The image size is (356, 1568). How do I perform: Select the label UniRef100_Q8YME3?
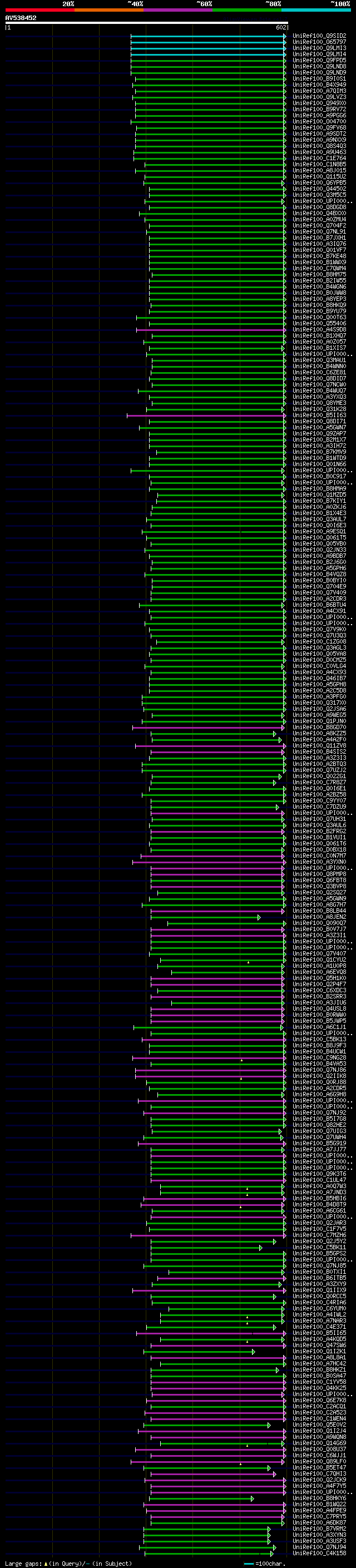319,403
